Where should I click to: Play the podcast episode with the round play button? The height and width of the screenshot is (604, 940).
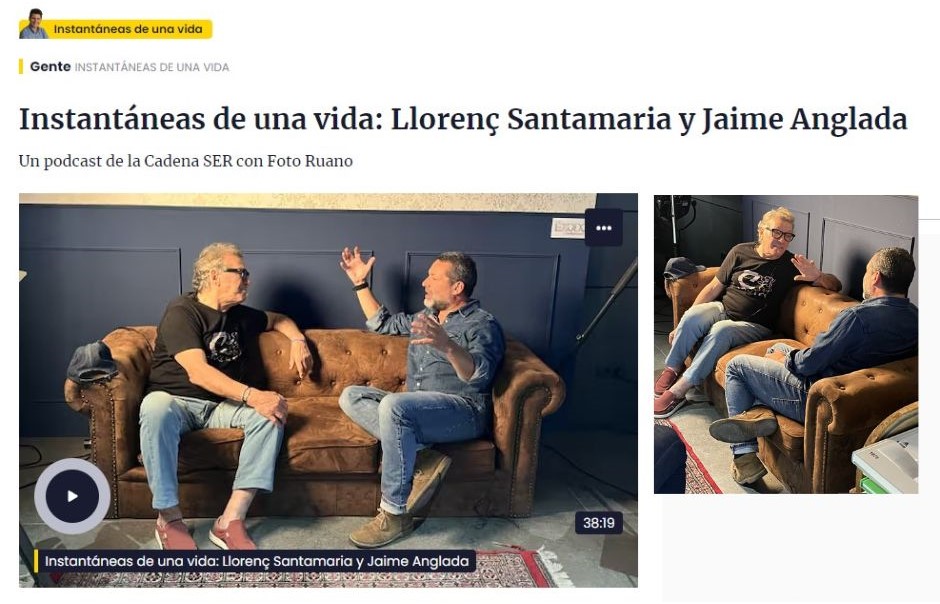(x=73, y=496)
